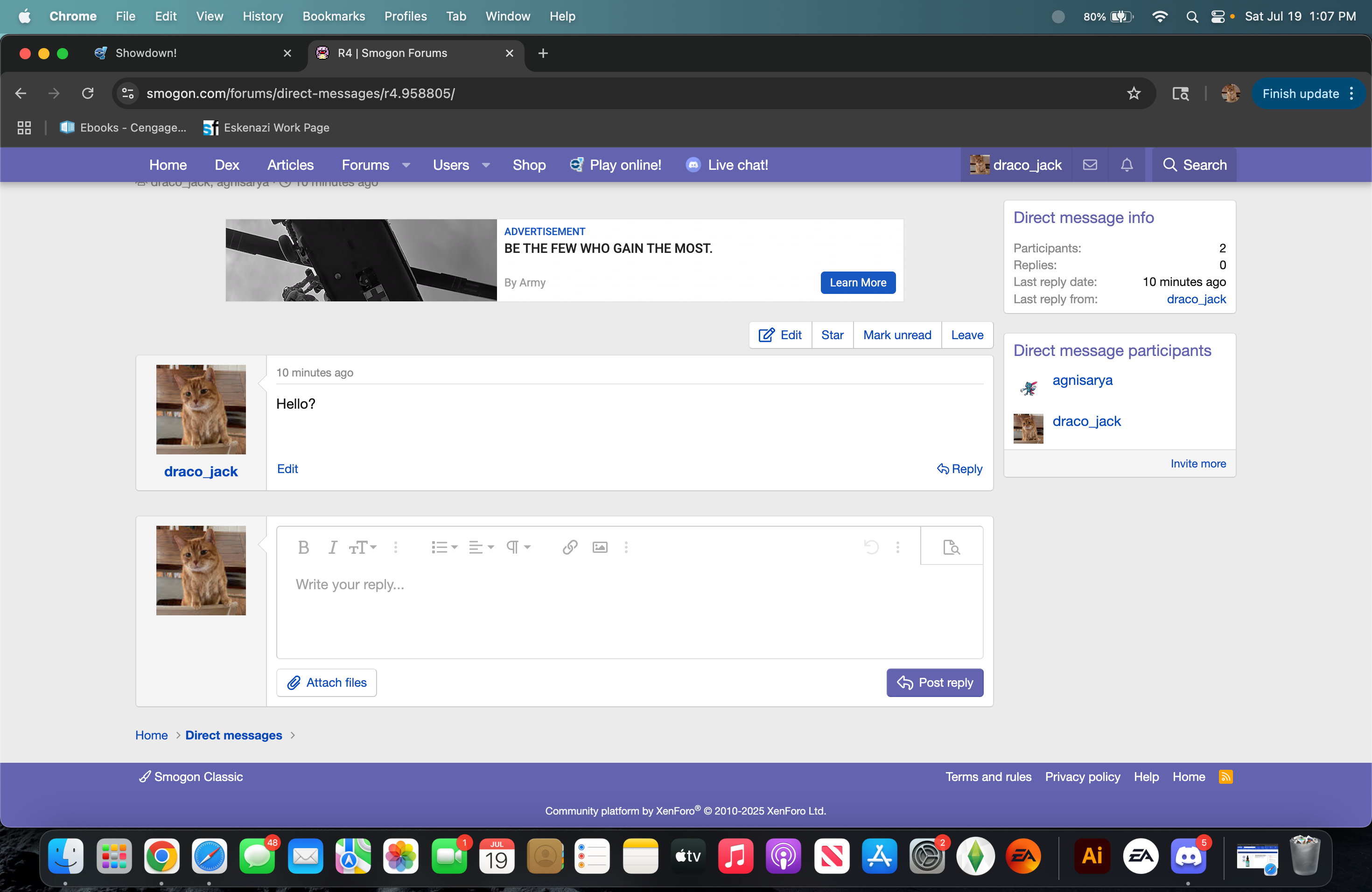Click in the Write your reply text area
1372x892 pixels.
pos(630,611)
